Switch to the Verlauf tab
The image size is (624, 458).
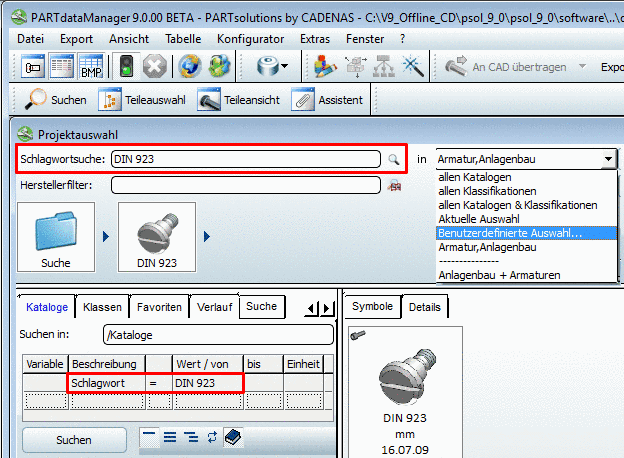click(x=214, y=307)
